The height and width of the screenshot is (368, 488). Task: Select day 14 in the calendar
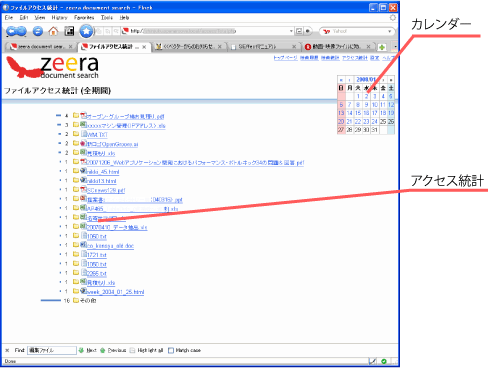(349, 113)
